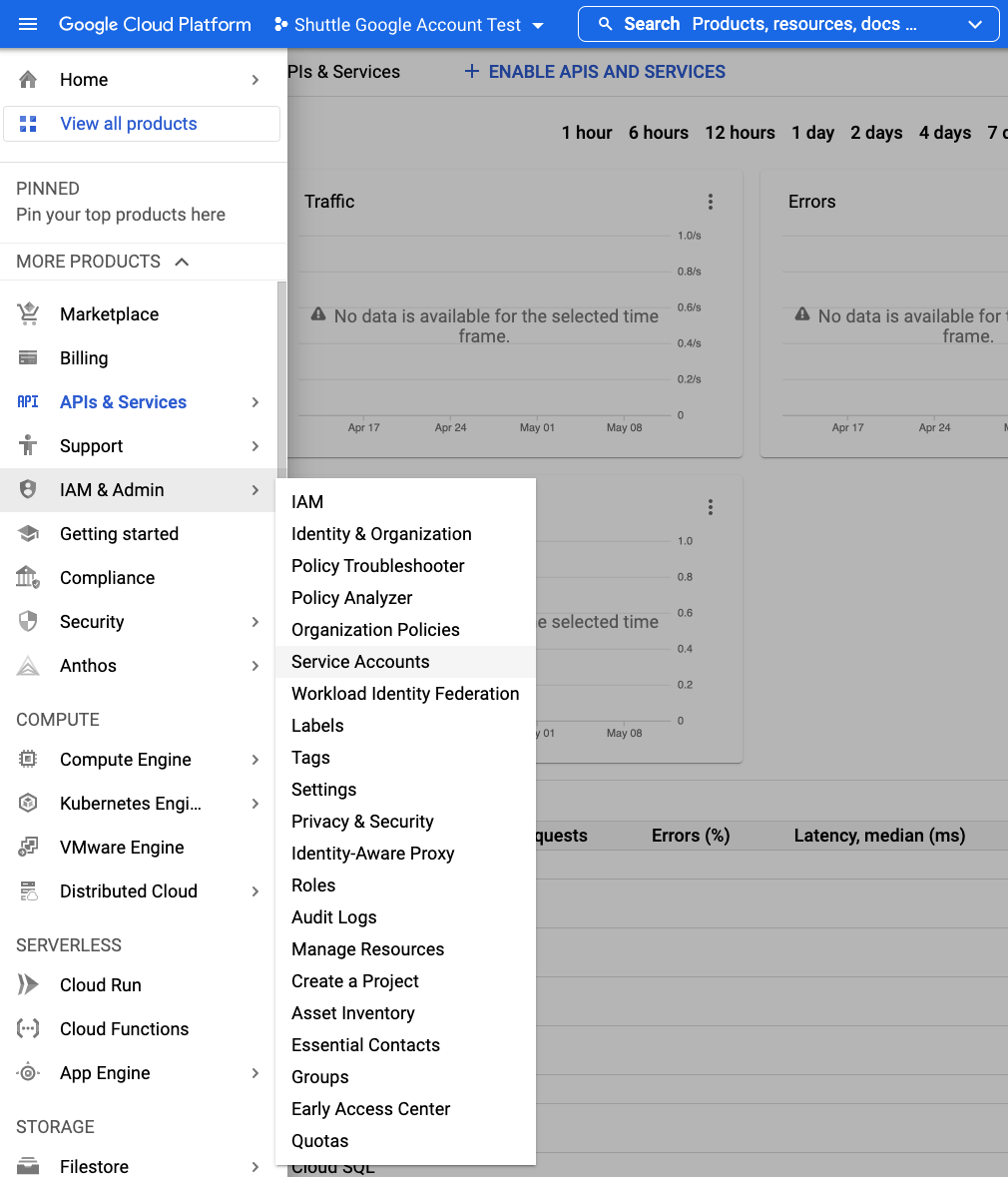Select the 1 day time range

(x=812, y=132)
